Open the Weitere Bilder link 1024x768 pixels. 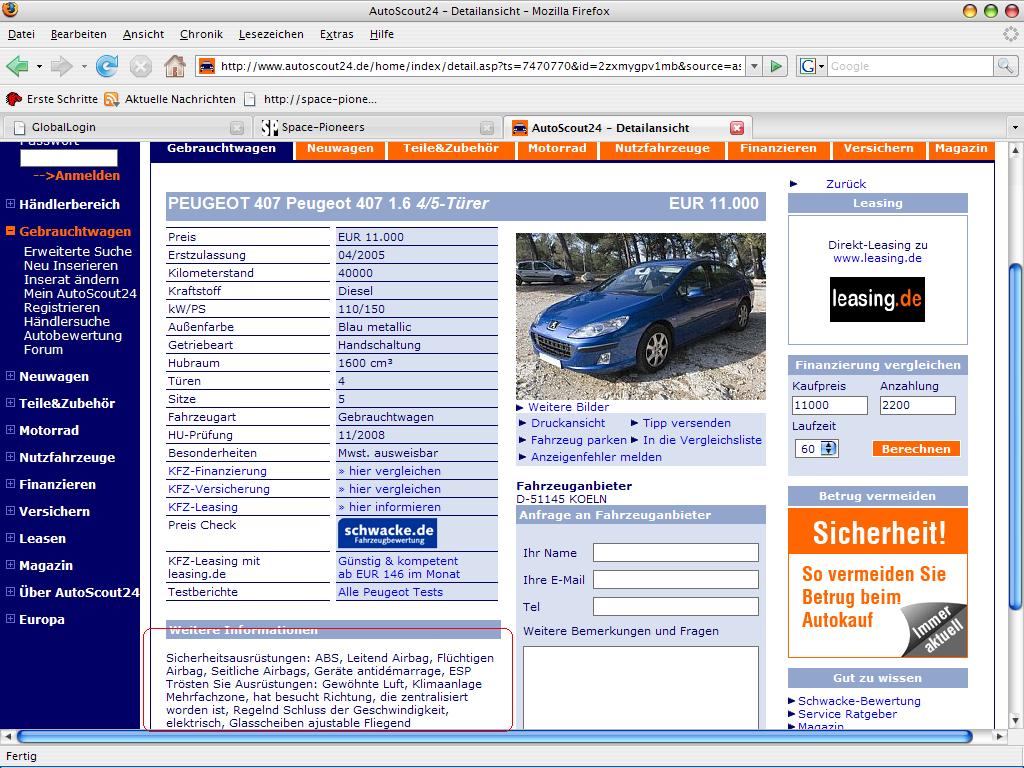pyautogui.click(x=568, y=407)
